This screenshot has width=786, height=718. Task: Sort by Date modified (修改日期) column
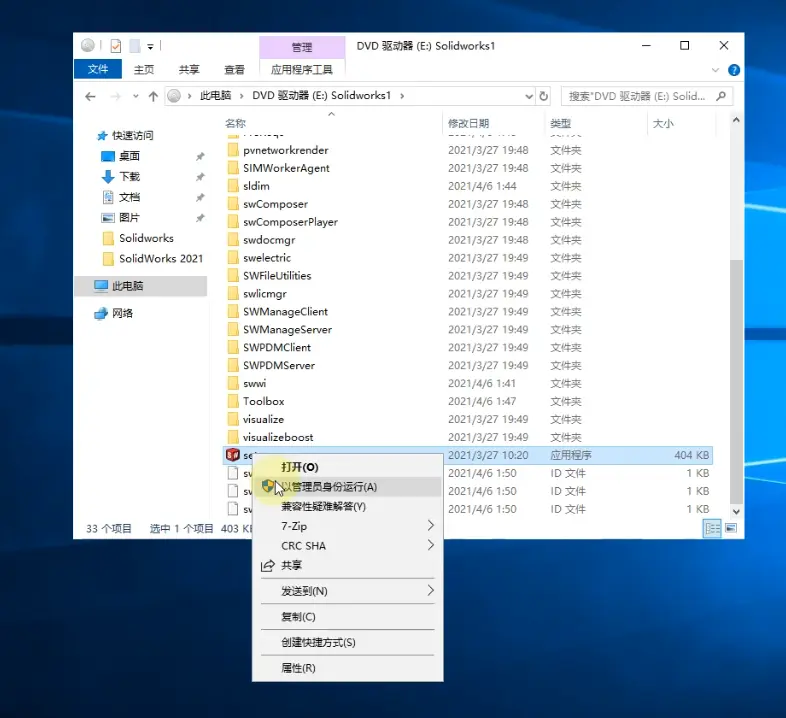(x=468, y=123)
